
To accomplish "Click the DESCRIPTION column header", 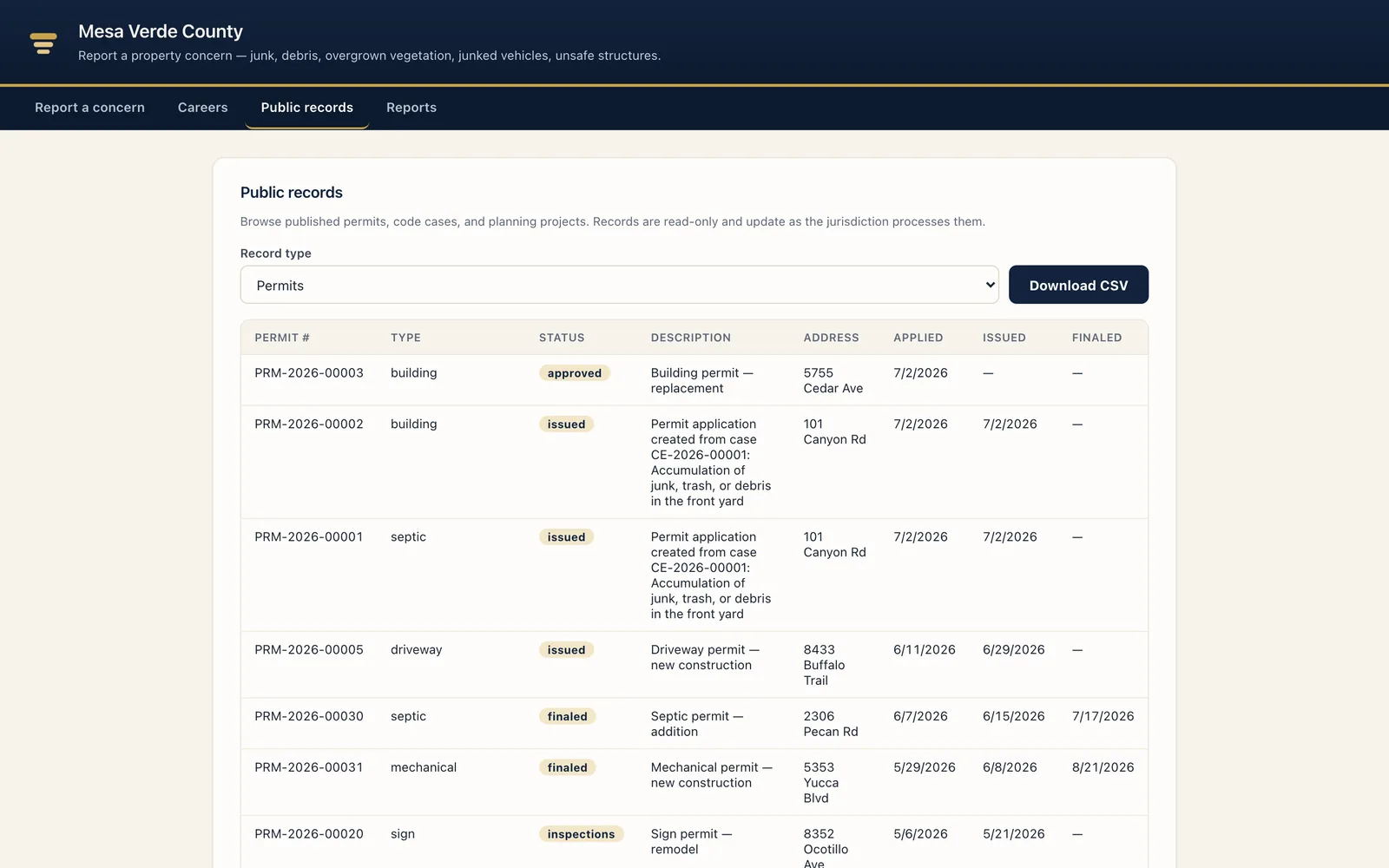I will 691,338.
